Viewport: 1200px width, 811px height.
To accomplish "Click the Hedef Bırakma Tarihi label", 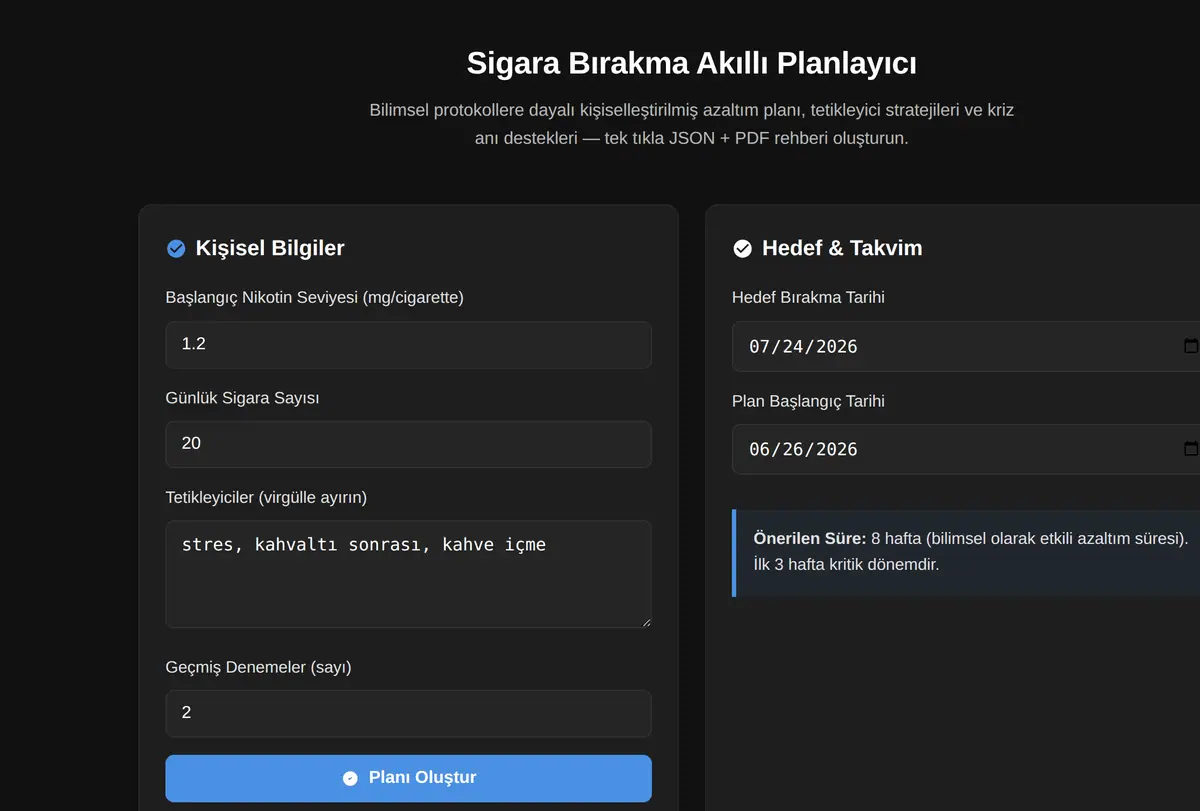I will tap(808, 297).
